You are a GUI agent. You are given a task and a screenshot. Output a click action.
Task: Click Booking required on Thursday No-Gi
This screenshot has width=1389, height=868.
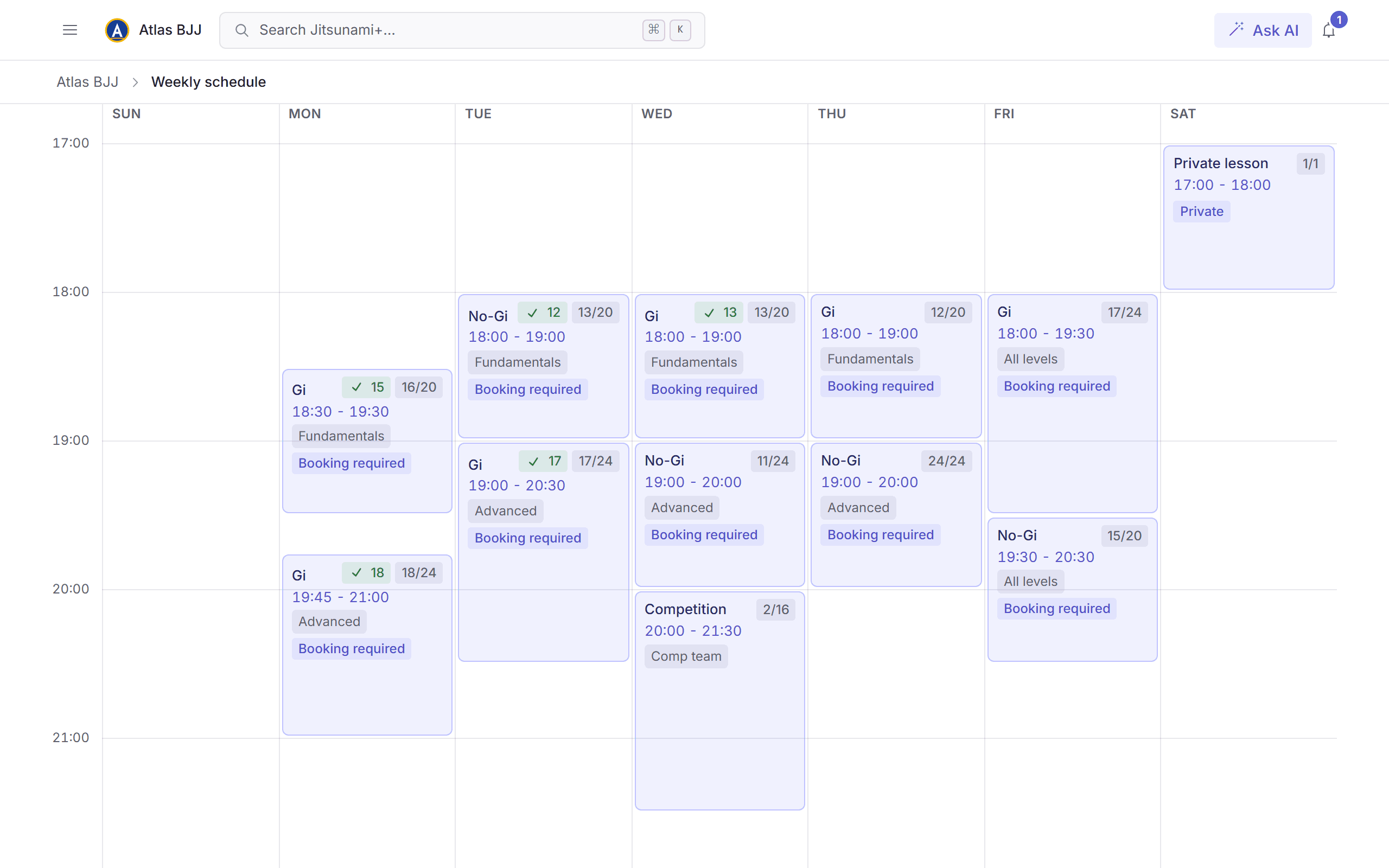(x=881, y=534)
